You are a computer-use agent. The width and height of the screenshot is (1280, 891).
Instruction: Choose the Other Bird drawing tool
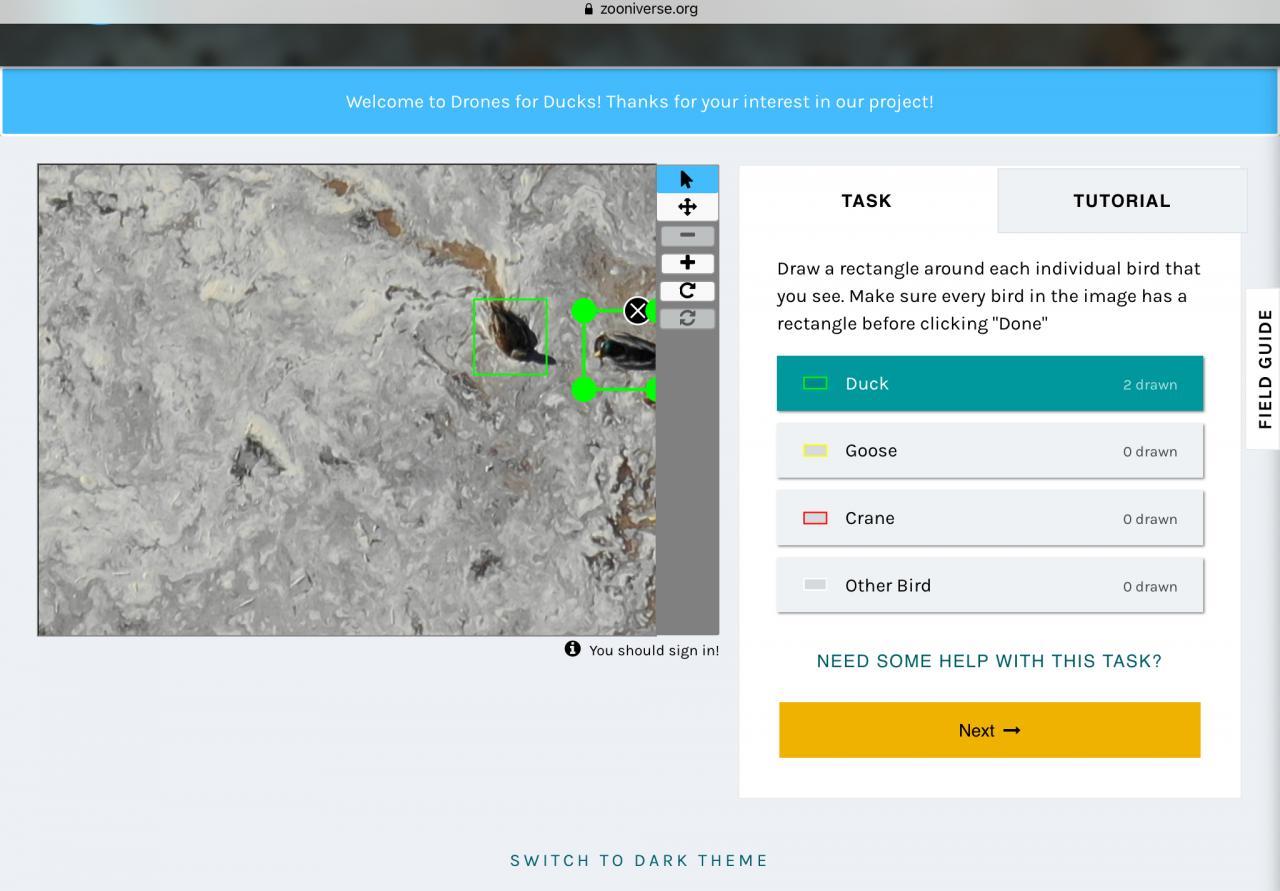tap(990, 585)
